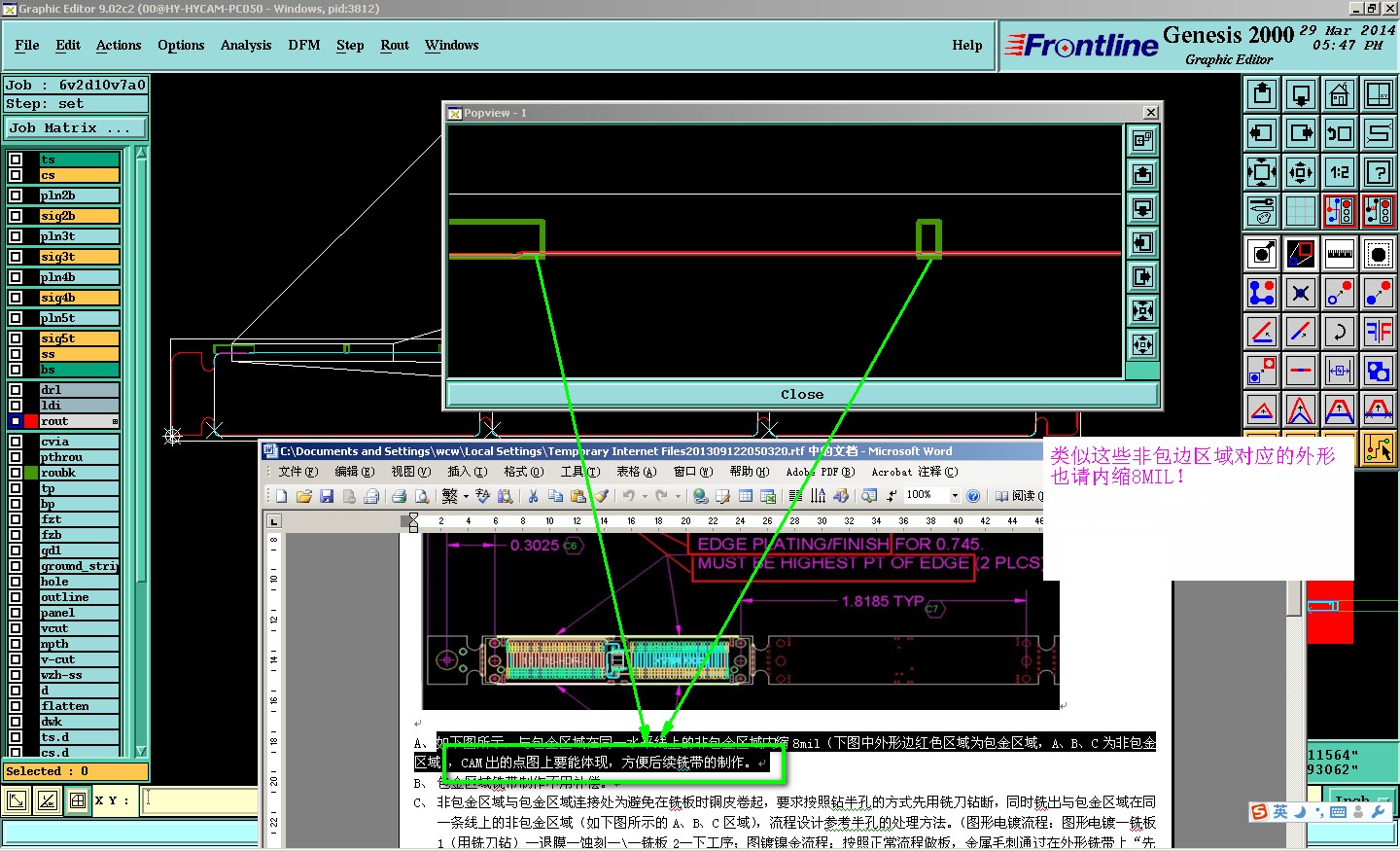Click the pan down view icon
1400x852 pixels.
point(1301,94)
